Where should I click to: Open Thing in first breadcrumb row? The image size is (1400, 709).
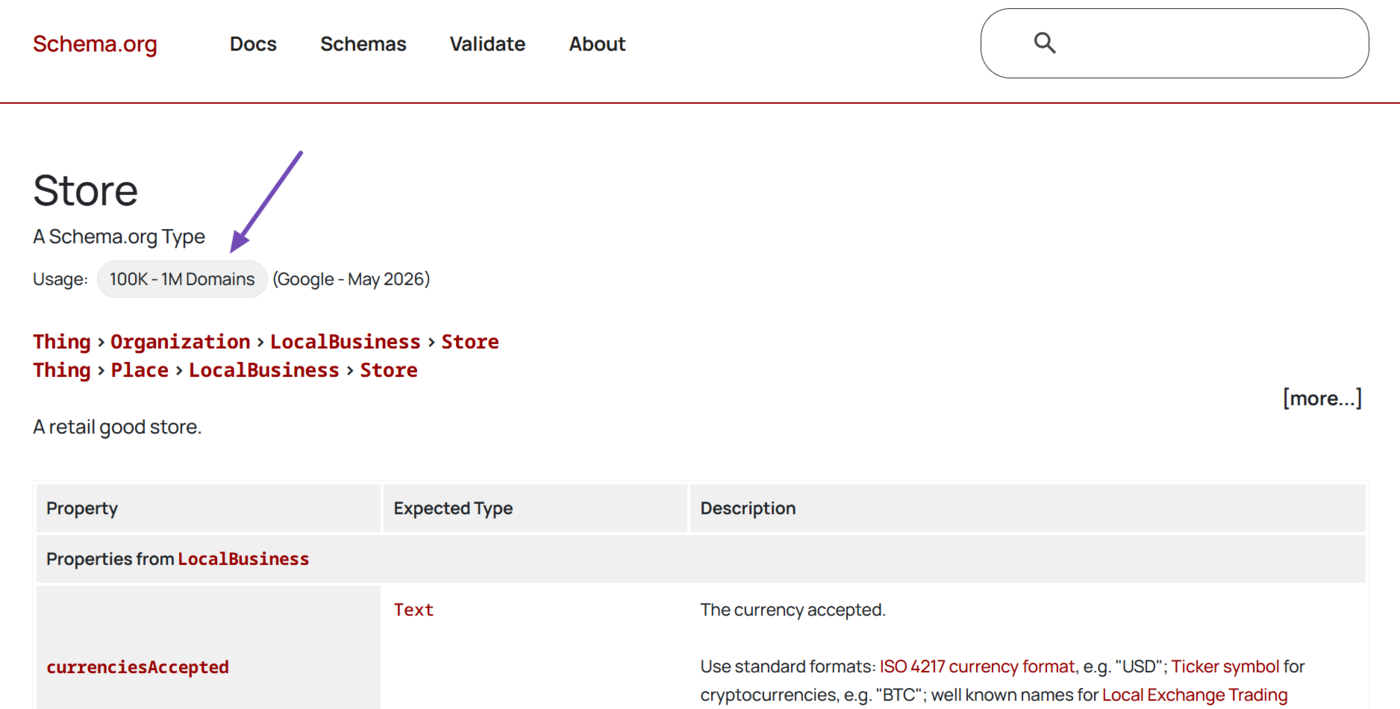point(62,341)
